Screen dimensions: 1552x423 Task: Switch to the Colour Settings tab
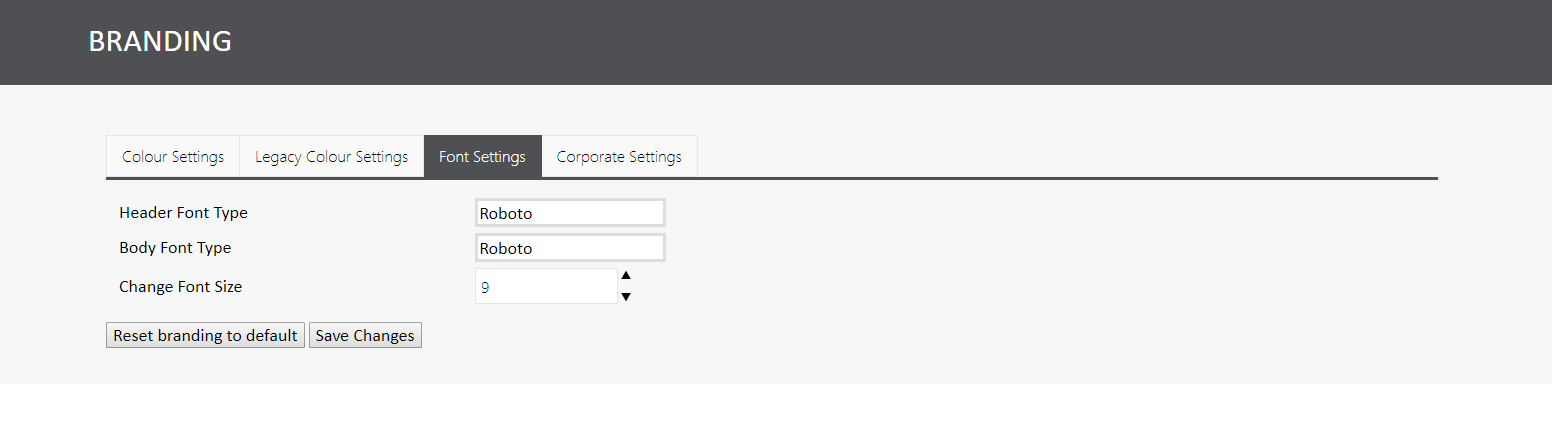click(x=173, y=157)
